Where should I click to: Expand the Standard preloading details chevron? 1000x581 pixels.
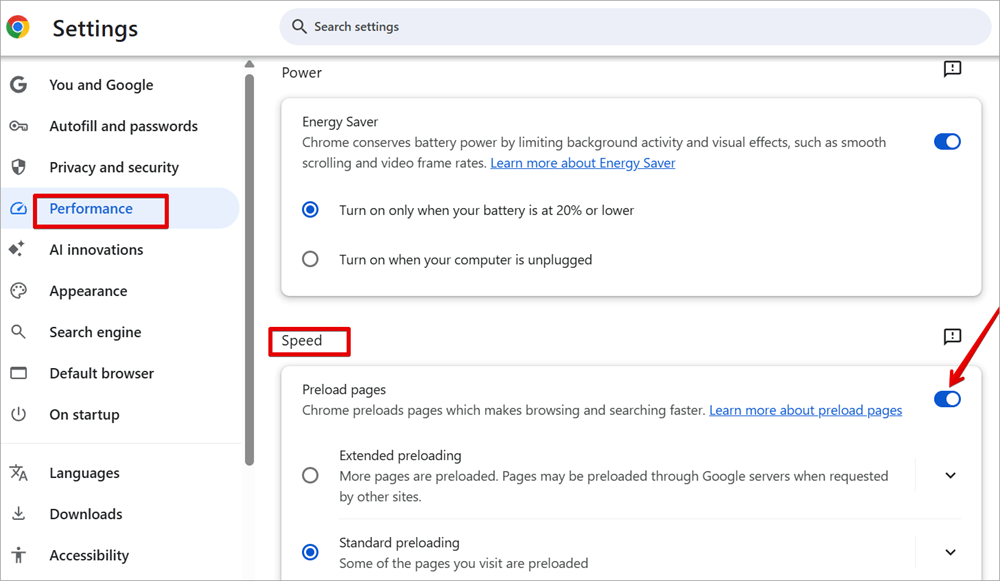pos(949,552)
